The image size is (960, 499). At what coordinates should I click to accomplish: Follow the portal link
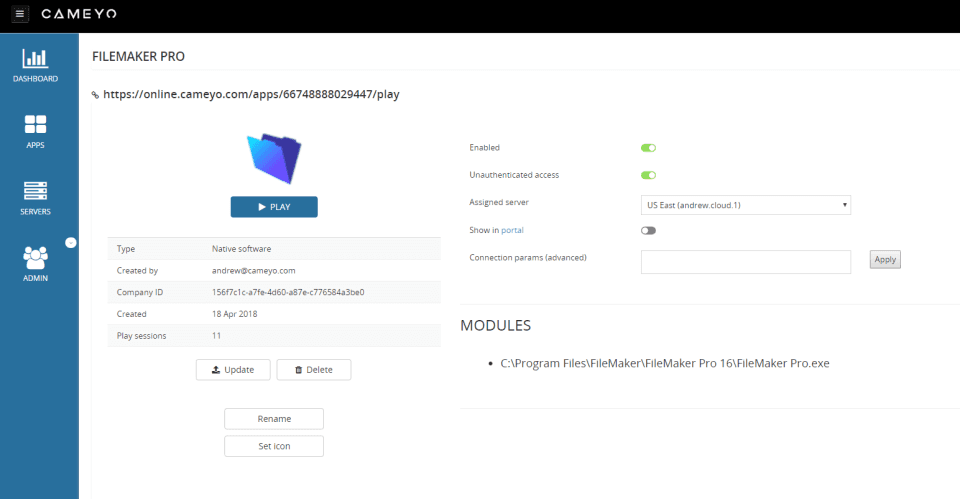point(512,230)
